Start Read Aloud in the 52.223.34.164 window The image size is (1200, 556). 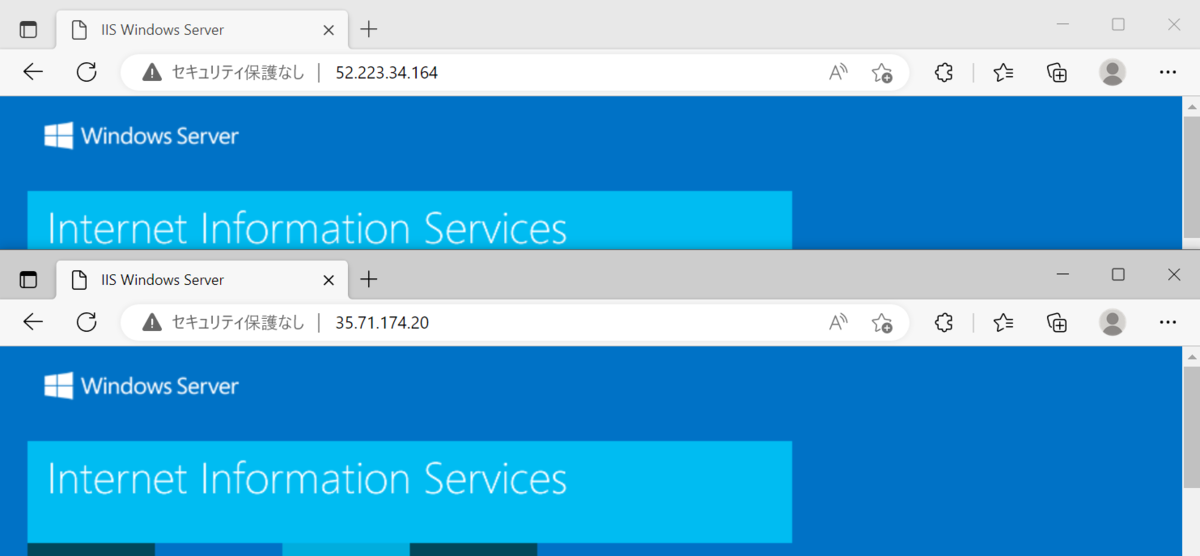coord(838,72)
